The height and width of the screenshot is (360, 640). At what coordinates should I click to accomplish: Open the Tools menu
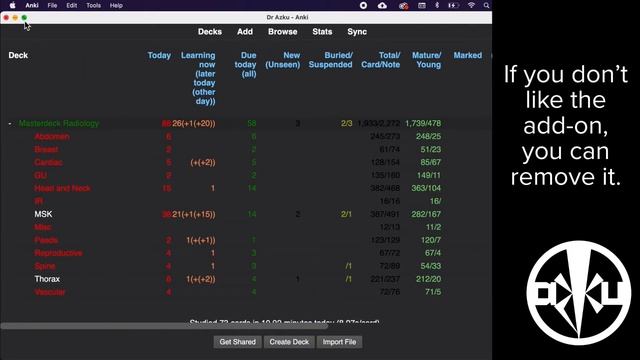tap(93, 5)
